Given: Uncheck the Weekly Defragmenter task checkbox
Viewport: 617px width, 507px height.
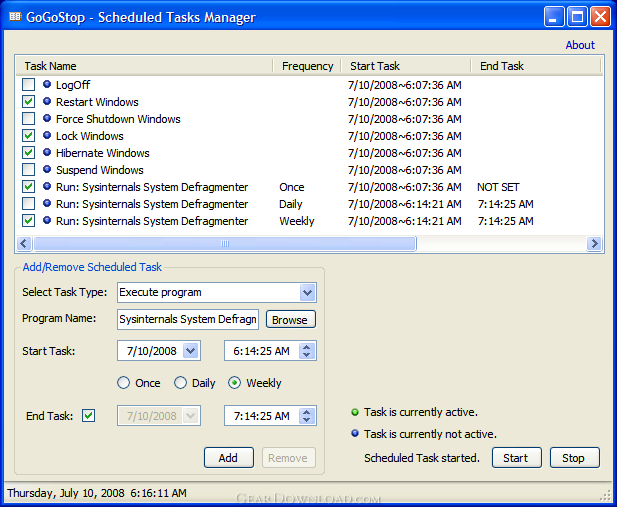Looking at the screenshot, I should pos(28,220).
